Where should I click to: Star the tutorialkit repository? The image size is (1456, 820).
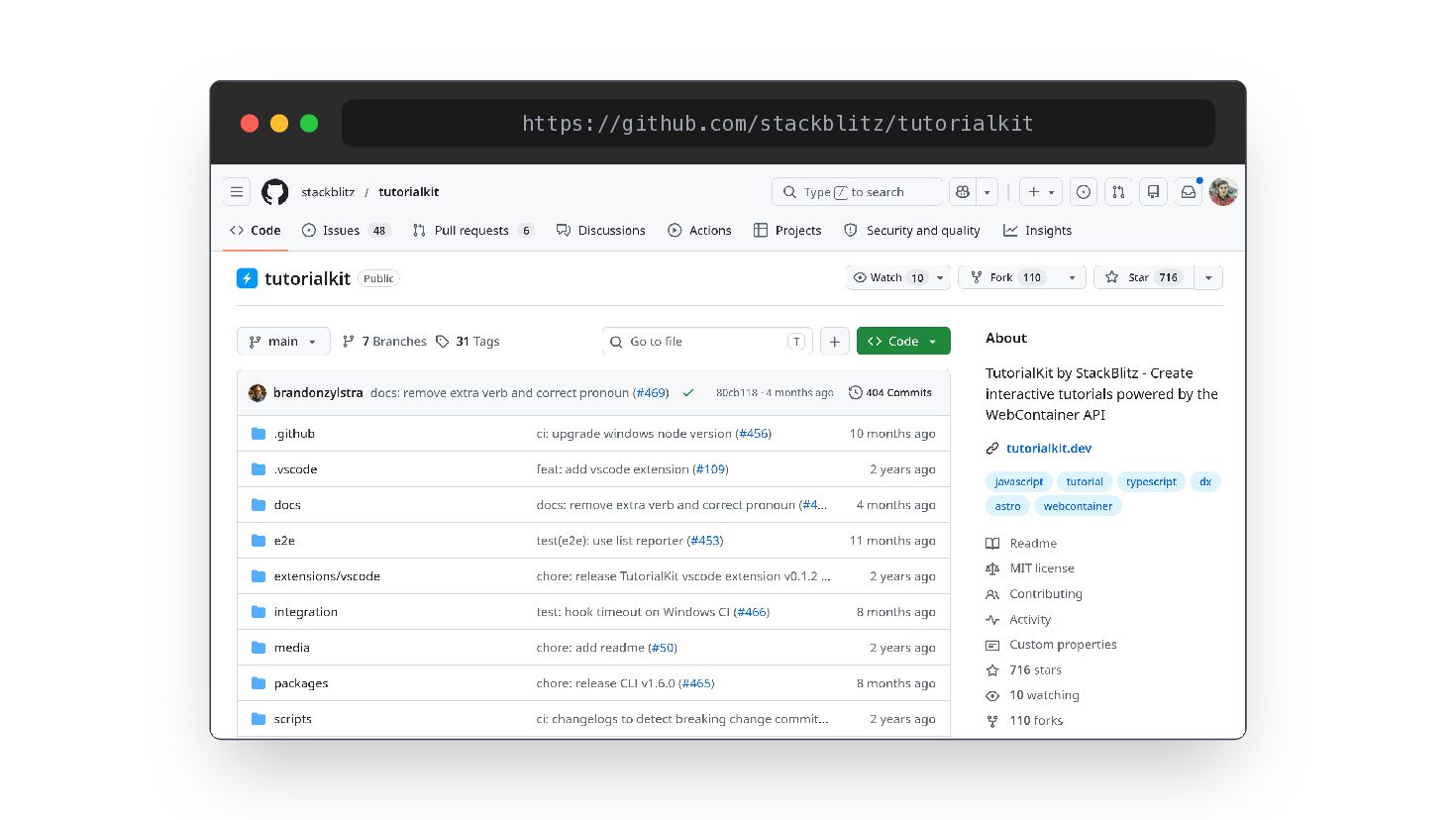[x=1144, y=278]
